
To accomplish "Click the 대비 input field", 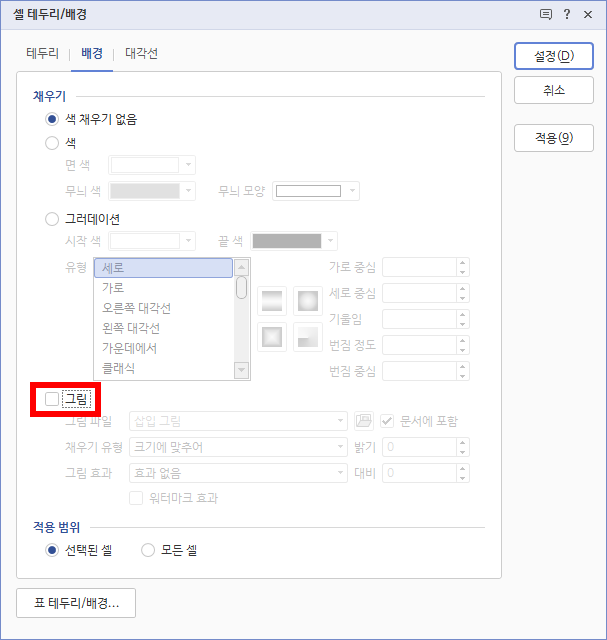I will 419,473.
